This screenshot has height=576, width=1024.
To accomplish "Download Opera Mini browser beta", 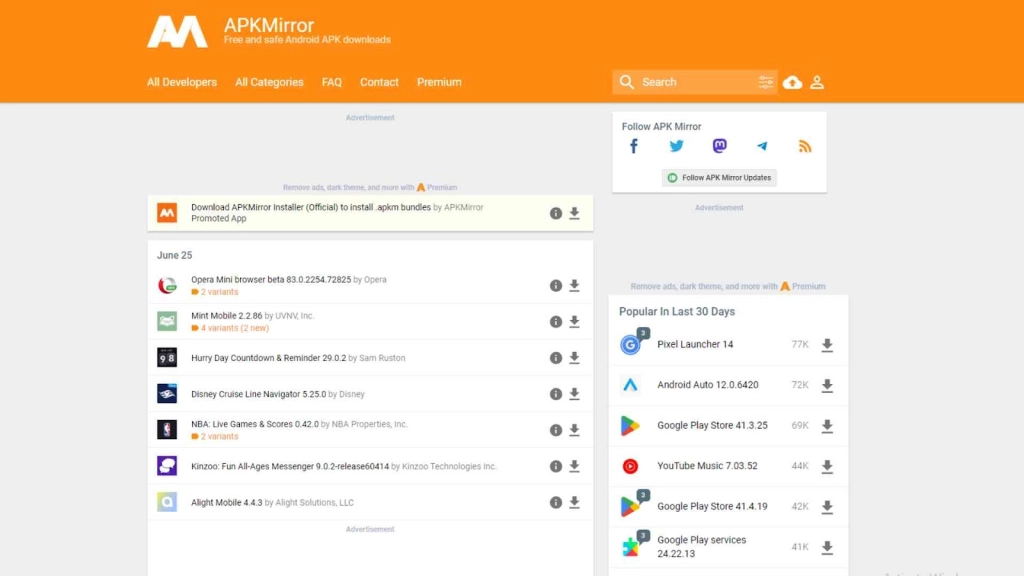I will [x=574, y=285].
